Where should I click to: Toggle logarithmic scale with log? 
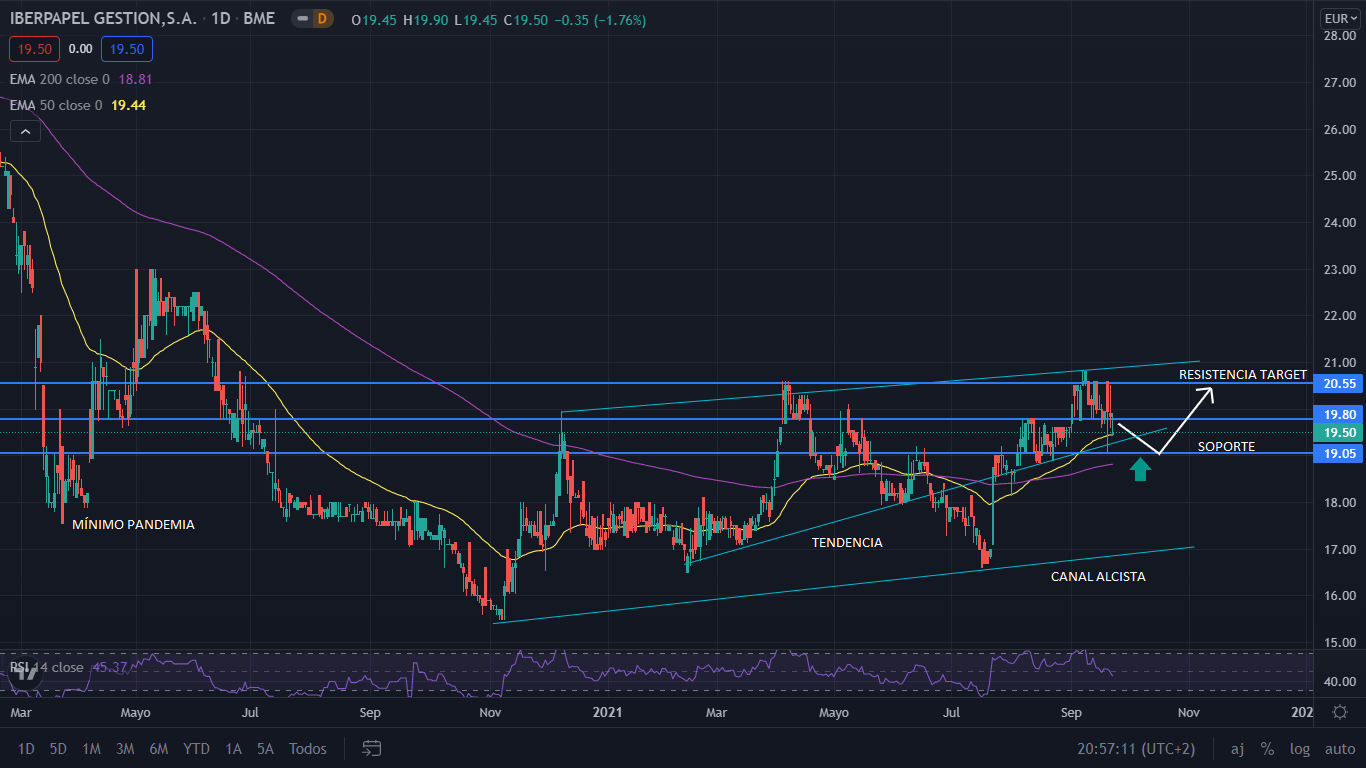click(x=1300, y=748)
